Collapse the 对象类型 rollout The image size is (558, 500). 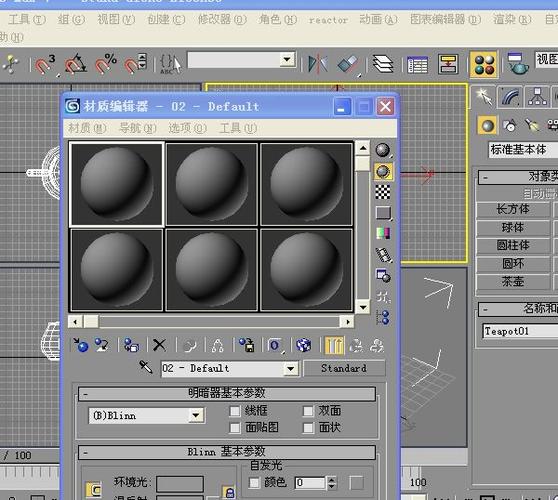pyautogui.click(x=518, y=177)
